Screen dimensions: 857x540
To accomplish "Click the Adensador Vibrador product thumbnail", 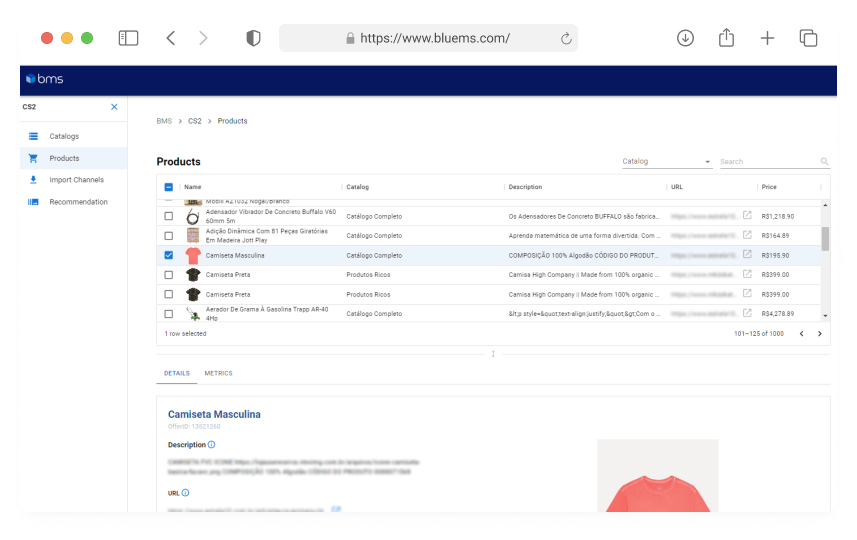I will (192, 216).
